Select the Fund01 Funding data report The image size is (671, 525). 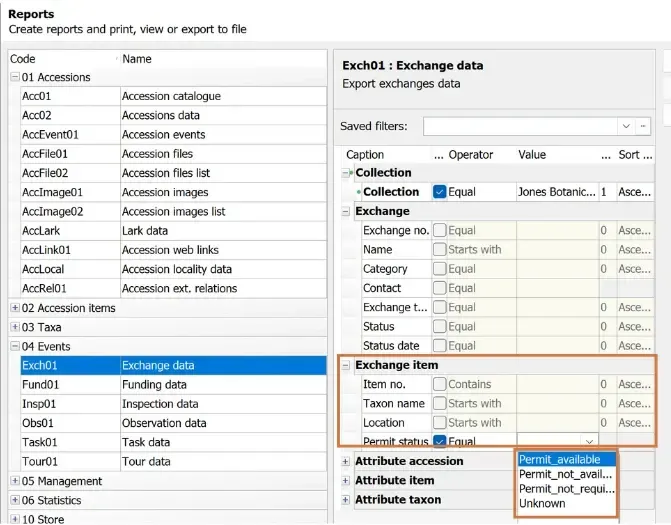[173, 385]
